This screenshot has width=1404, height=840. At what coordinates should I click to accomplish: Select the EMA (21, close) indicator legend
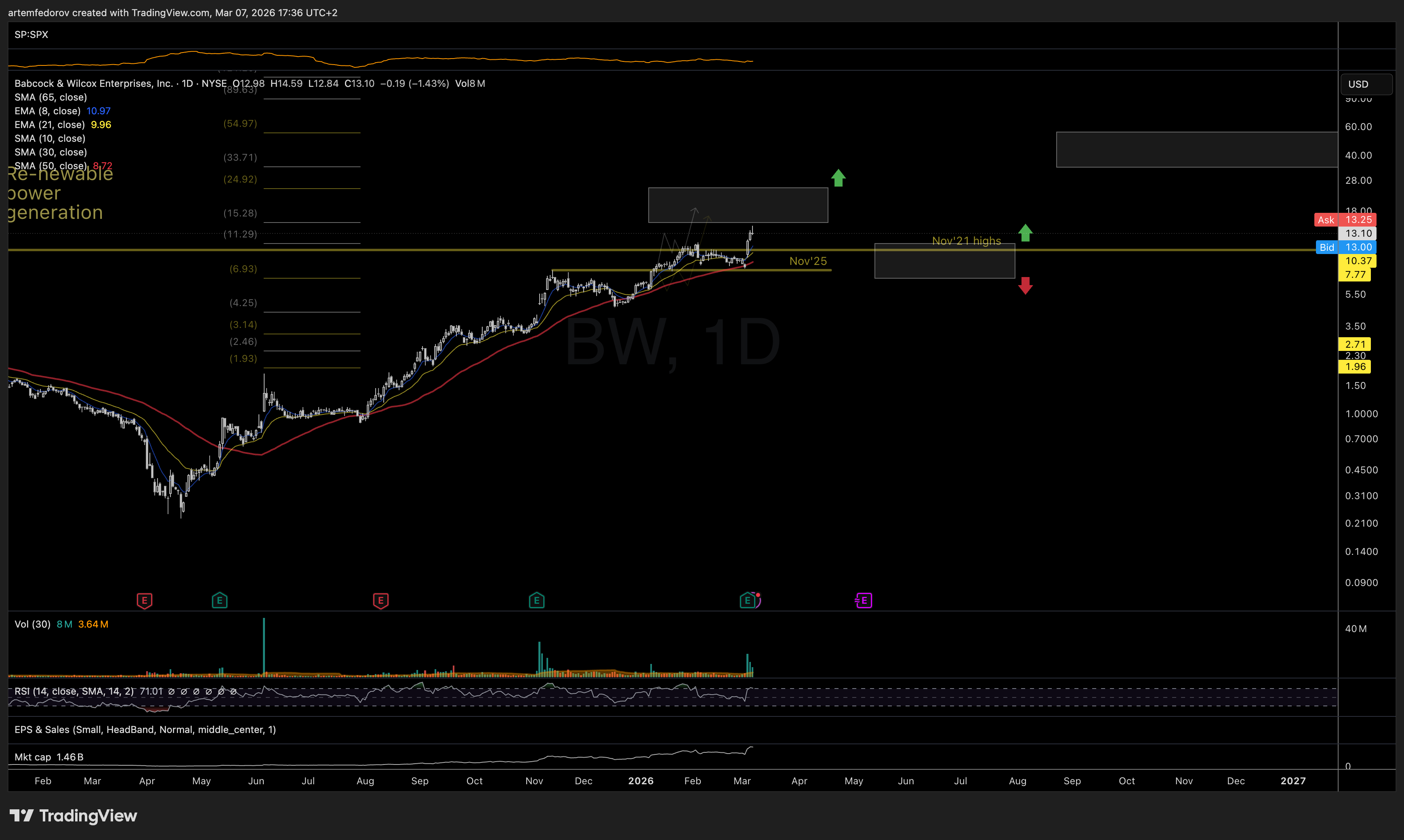[x=50, y=124]
